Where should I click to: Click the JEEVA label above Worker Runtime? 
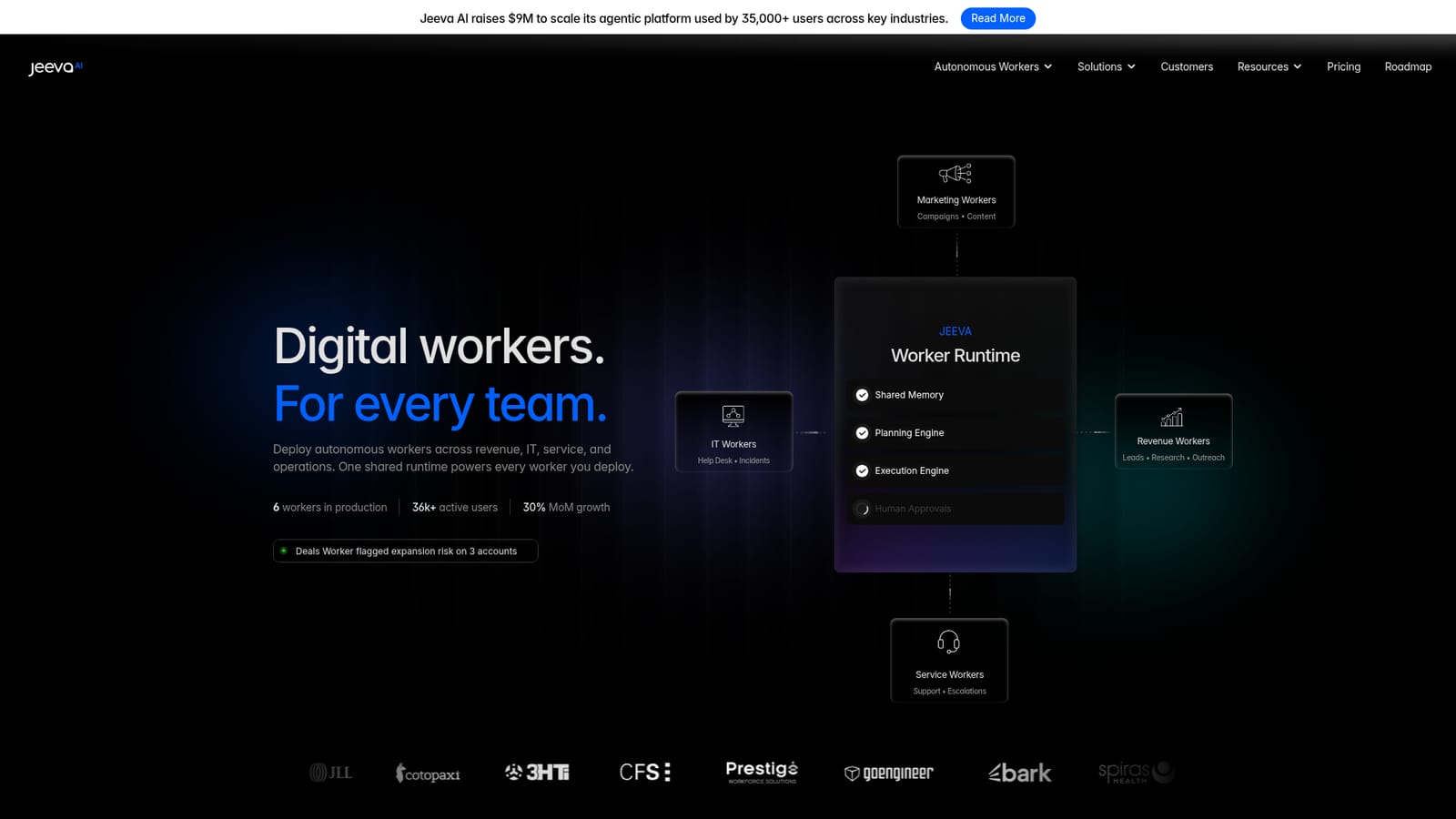955,331
